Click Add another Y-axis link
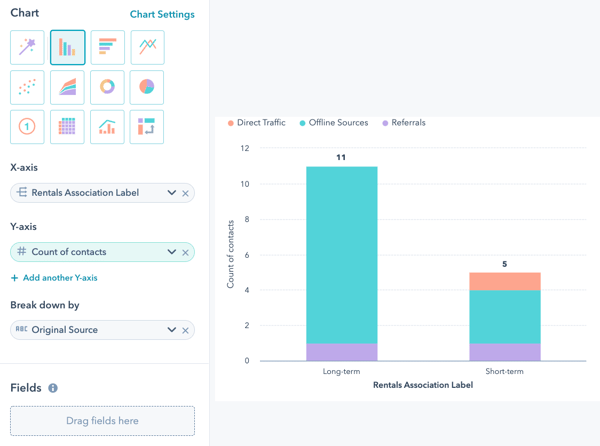 pos(54,278)
